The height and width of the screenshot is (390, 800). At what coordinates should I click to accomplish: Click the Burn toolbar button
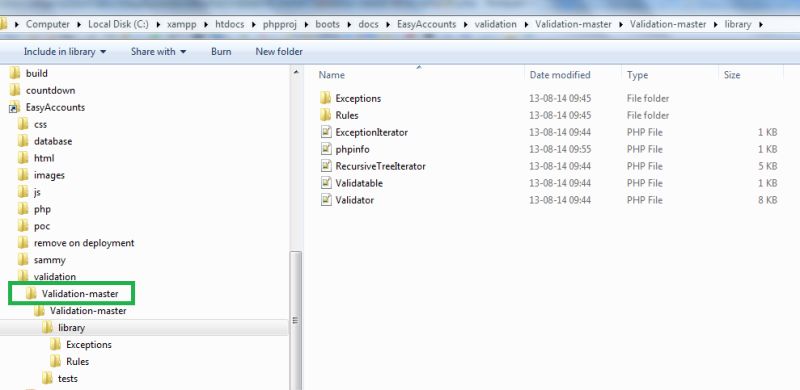tap(221, 52)
